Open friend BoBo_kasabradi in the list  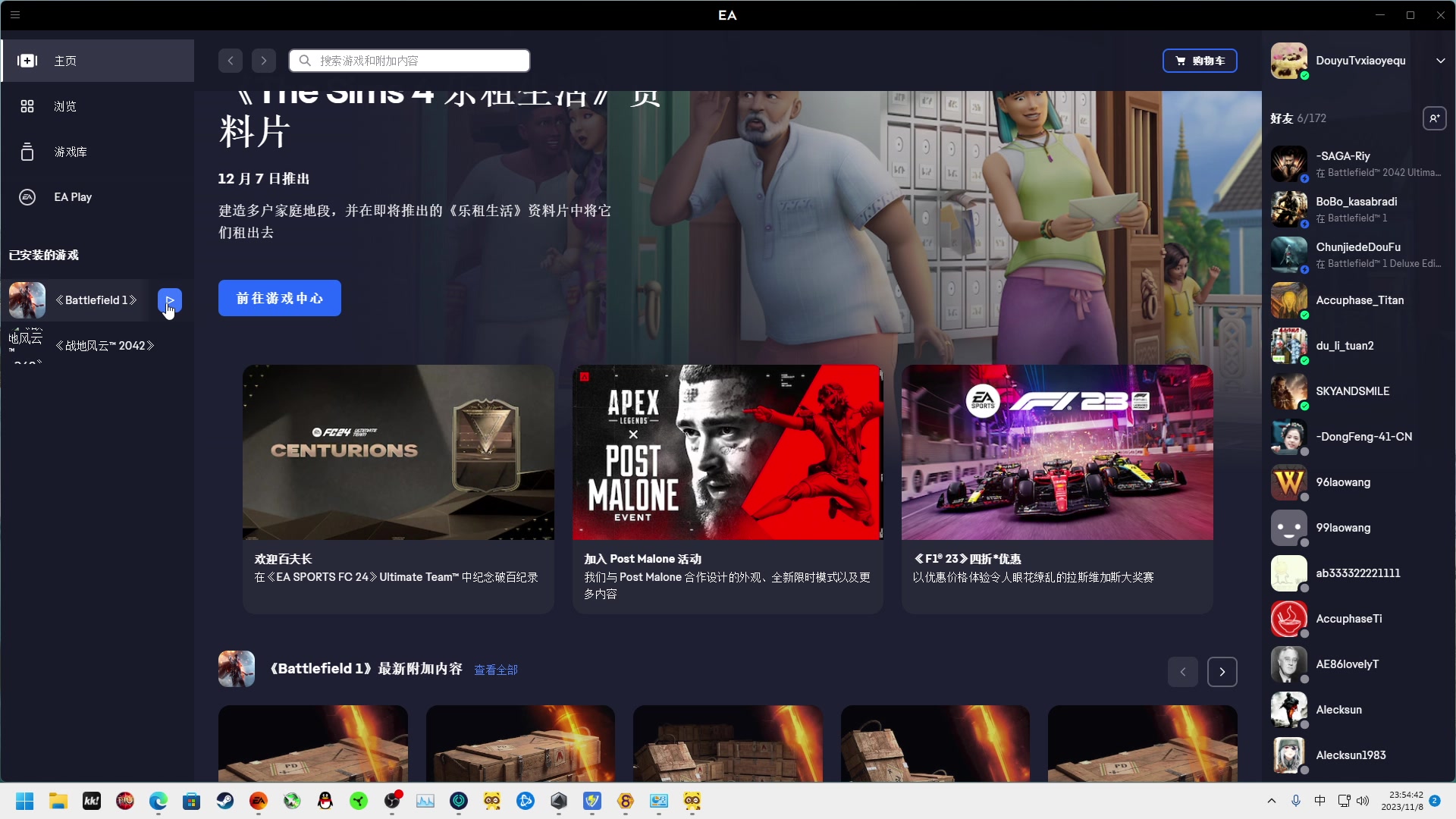(x=1358, y=209)
